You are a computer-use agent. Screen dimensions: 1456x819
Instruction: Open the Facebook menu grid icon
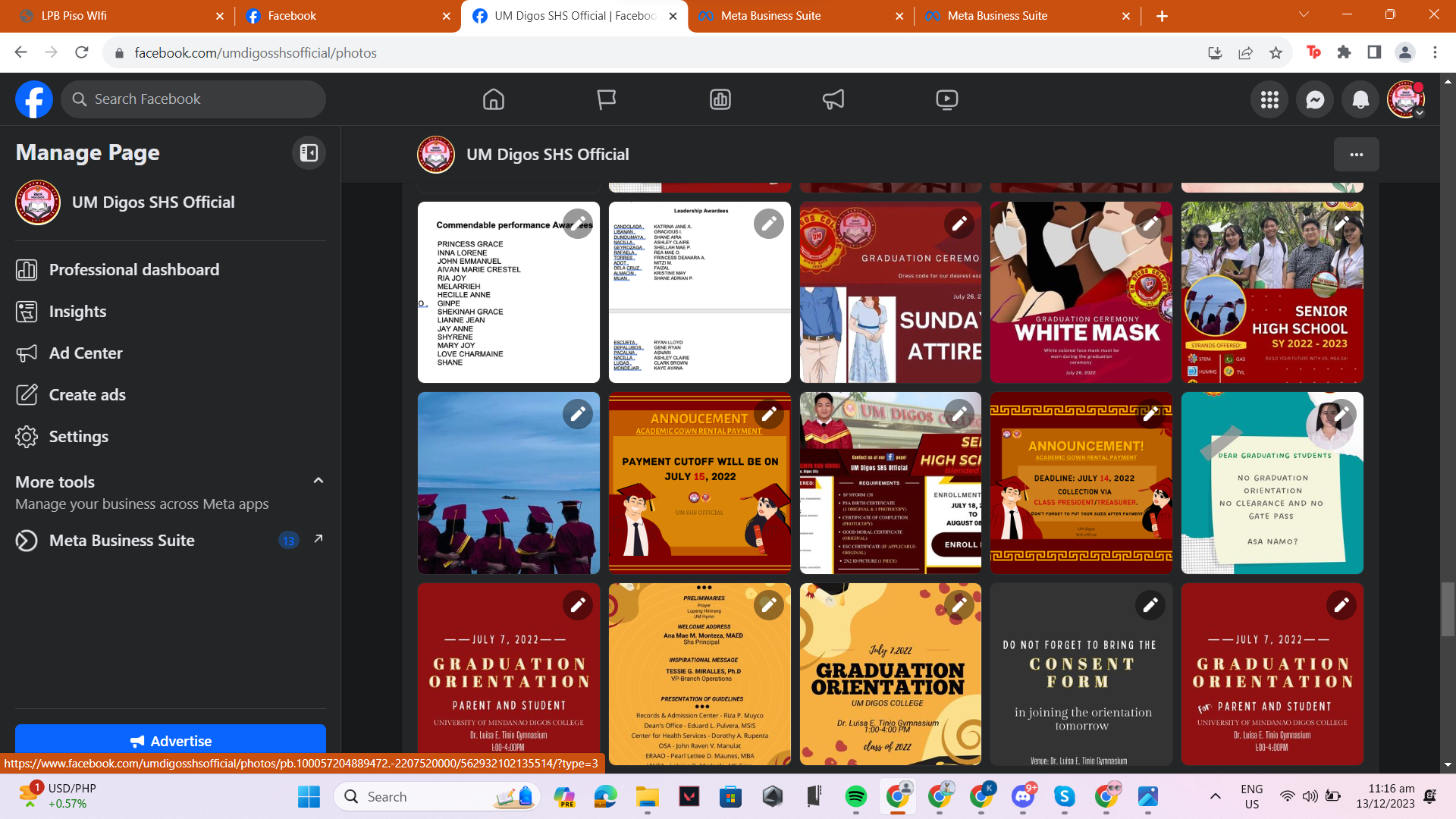point(1269,99)
